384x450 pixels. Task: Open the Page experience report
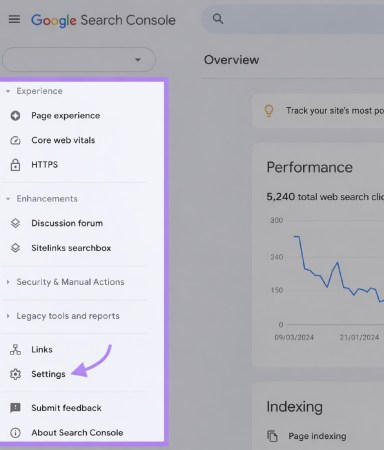tap(66, 116)
